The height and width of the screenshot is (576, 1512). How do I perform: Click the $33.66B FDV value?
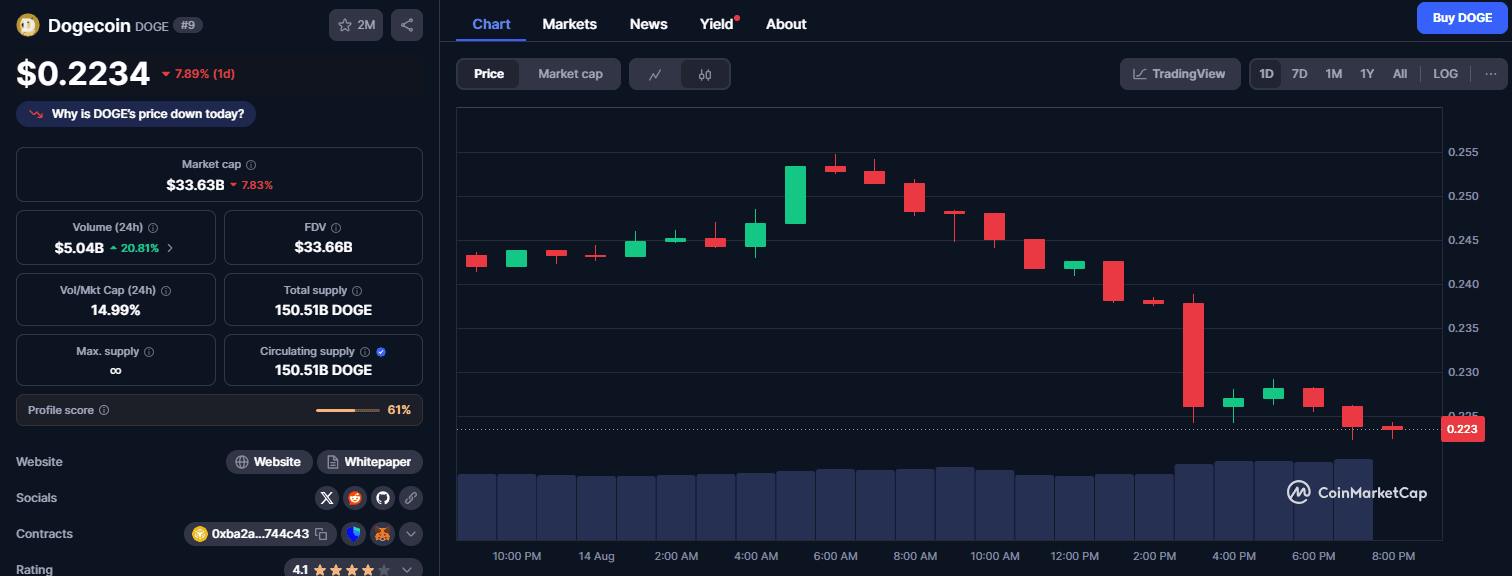pyautogui.click(x=323, y=247)
